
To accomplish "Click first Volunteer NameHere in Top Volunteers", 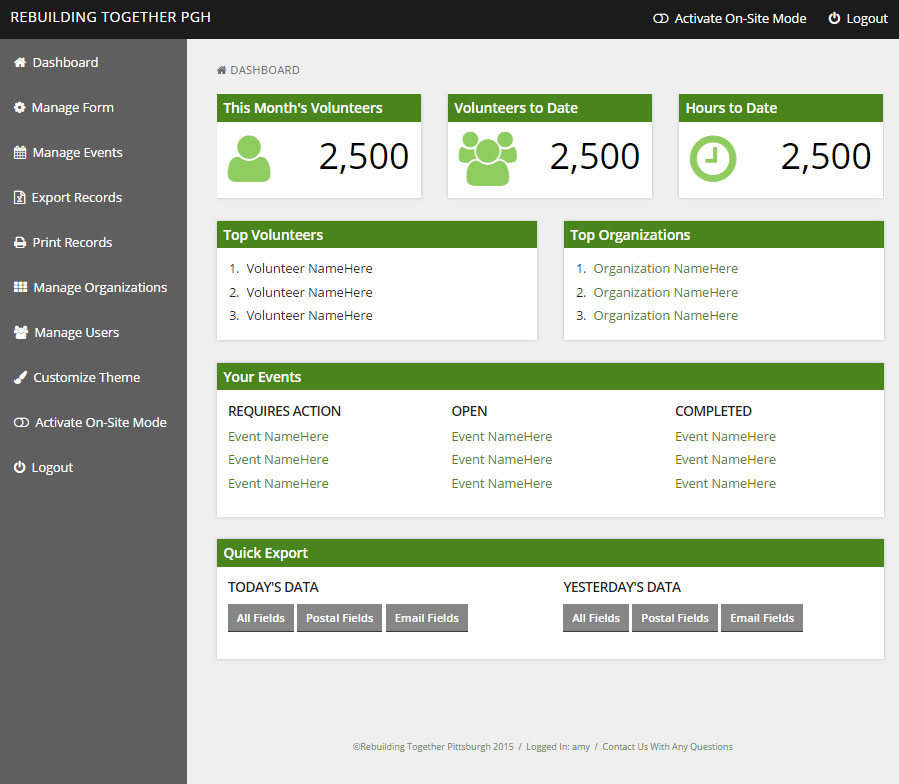I will point(310,268).
